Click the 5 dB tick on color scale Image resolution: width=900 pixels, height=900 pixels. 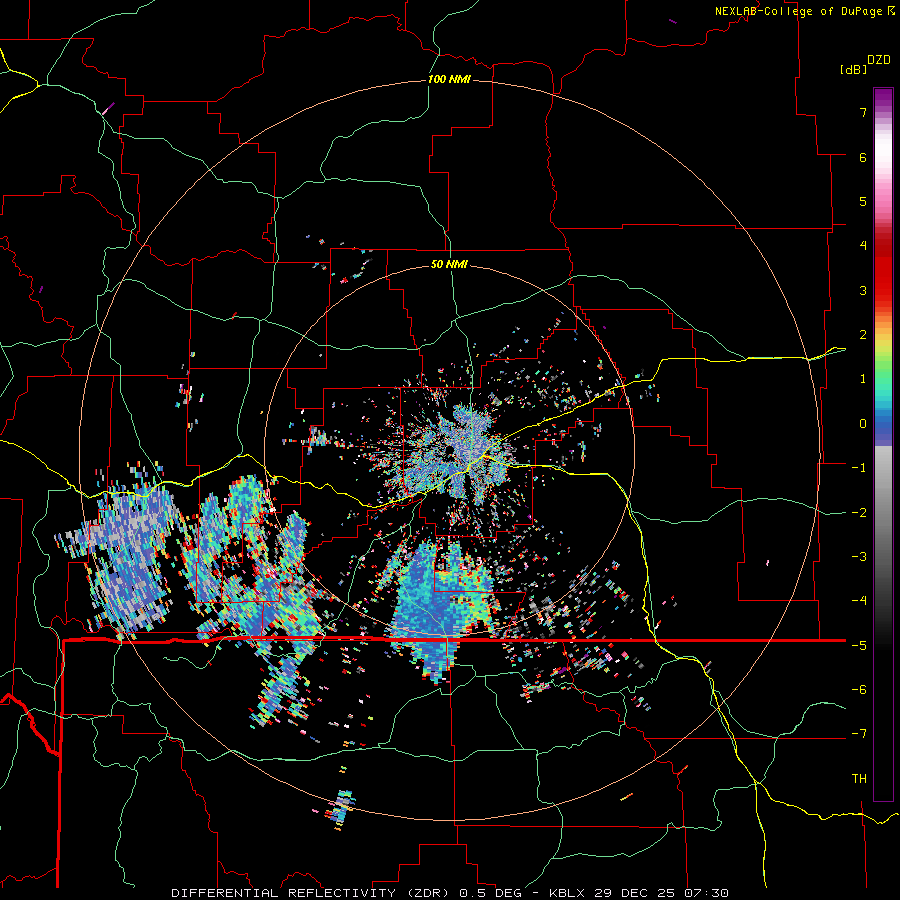[x=863, y=201]
